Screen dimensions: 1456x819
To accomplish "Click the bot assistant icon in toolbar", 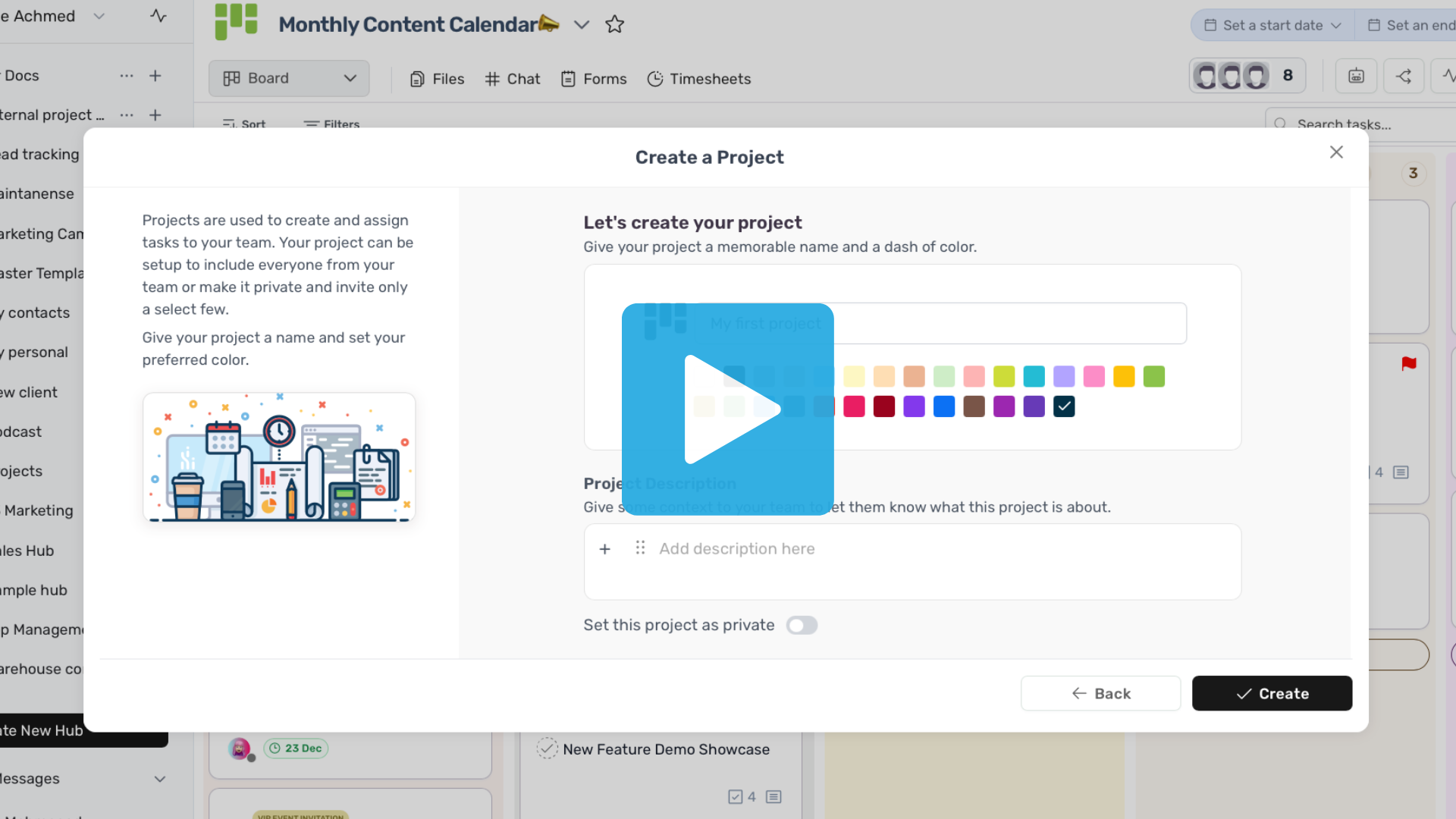I will pyautogui.click(x=1356, y=77).
